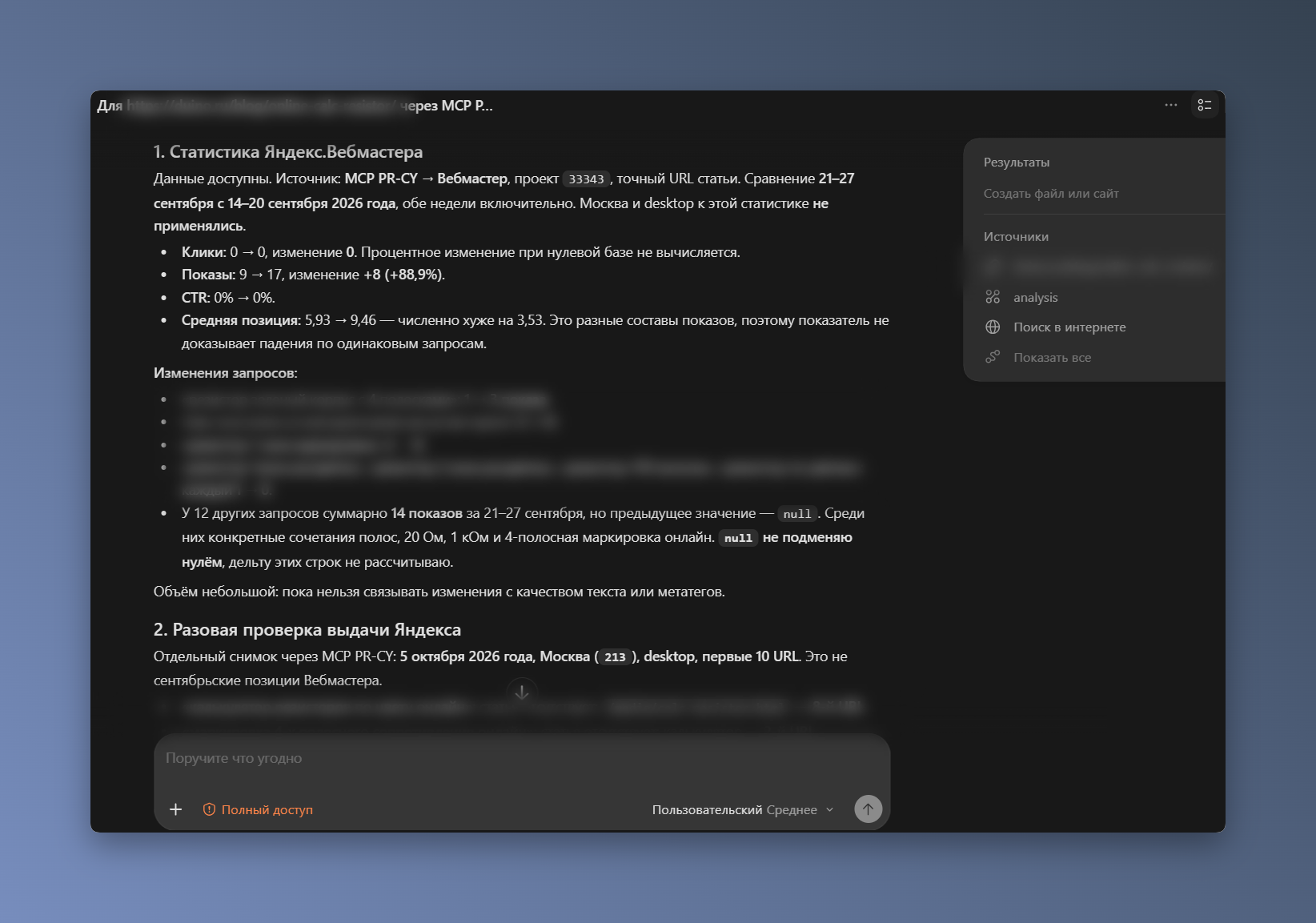
Task: Jump to bottom using the down-arrow button
Action: 522,692
